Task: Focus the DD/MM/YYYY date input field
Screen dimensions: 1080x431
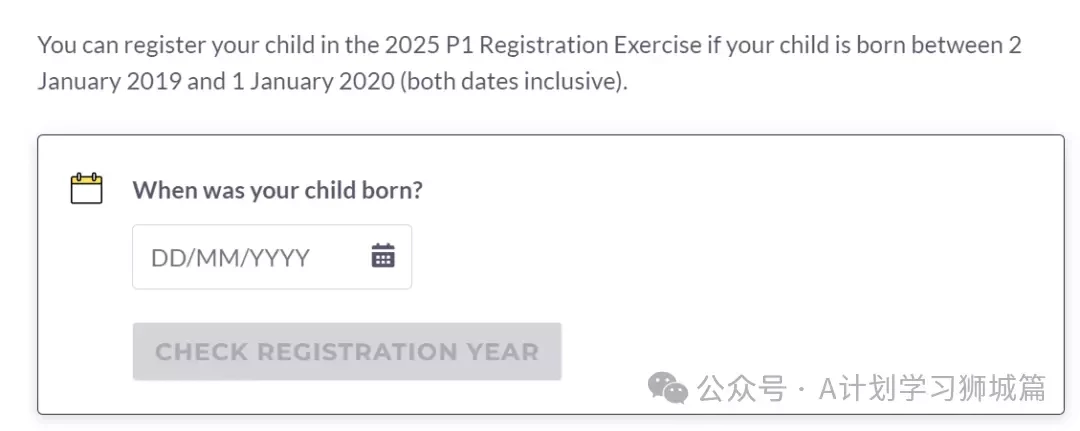Action: pos(272,257)
